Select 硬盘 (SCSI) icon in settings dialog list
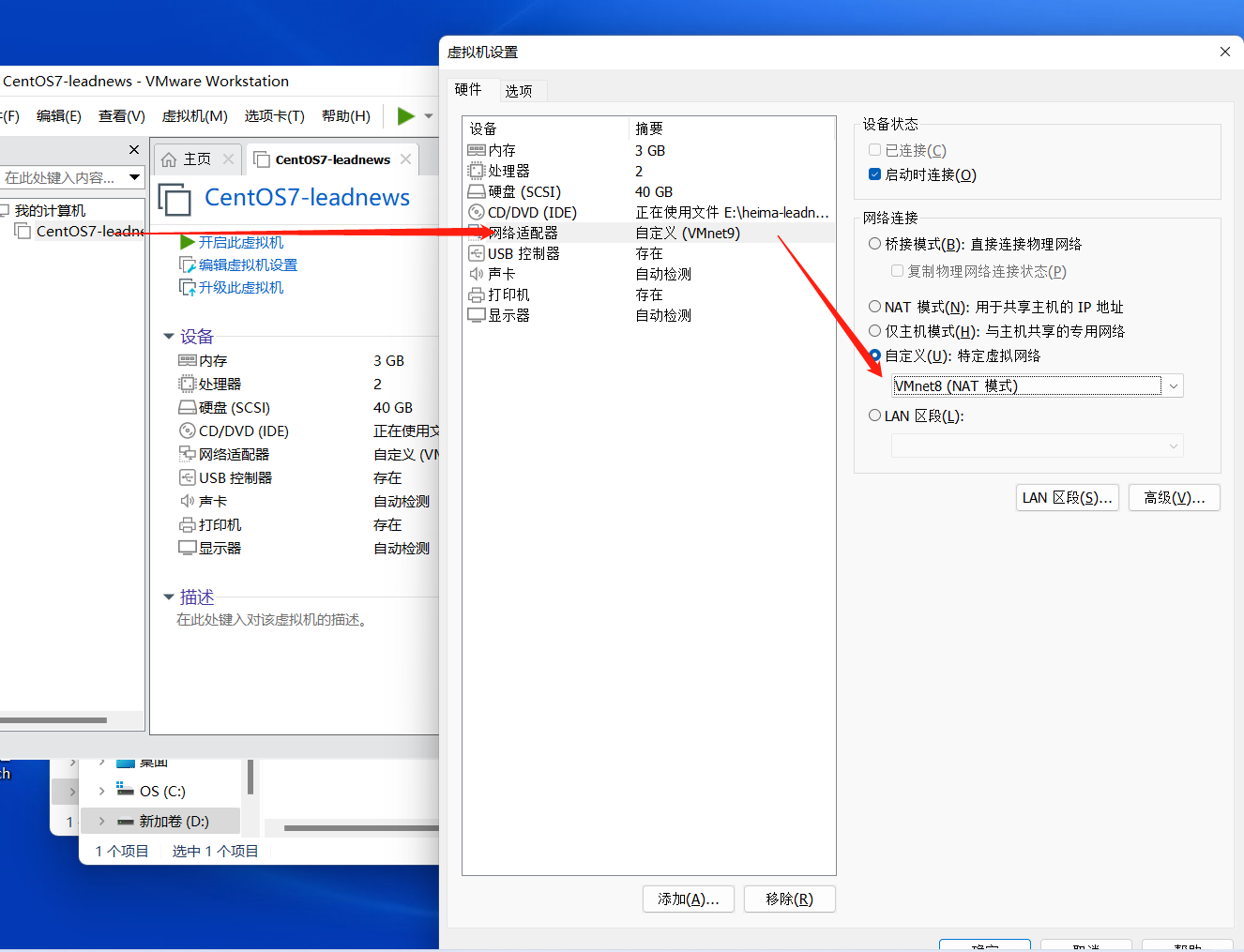1244x952 pixels. (x=477, y=191)
